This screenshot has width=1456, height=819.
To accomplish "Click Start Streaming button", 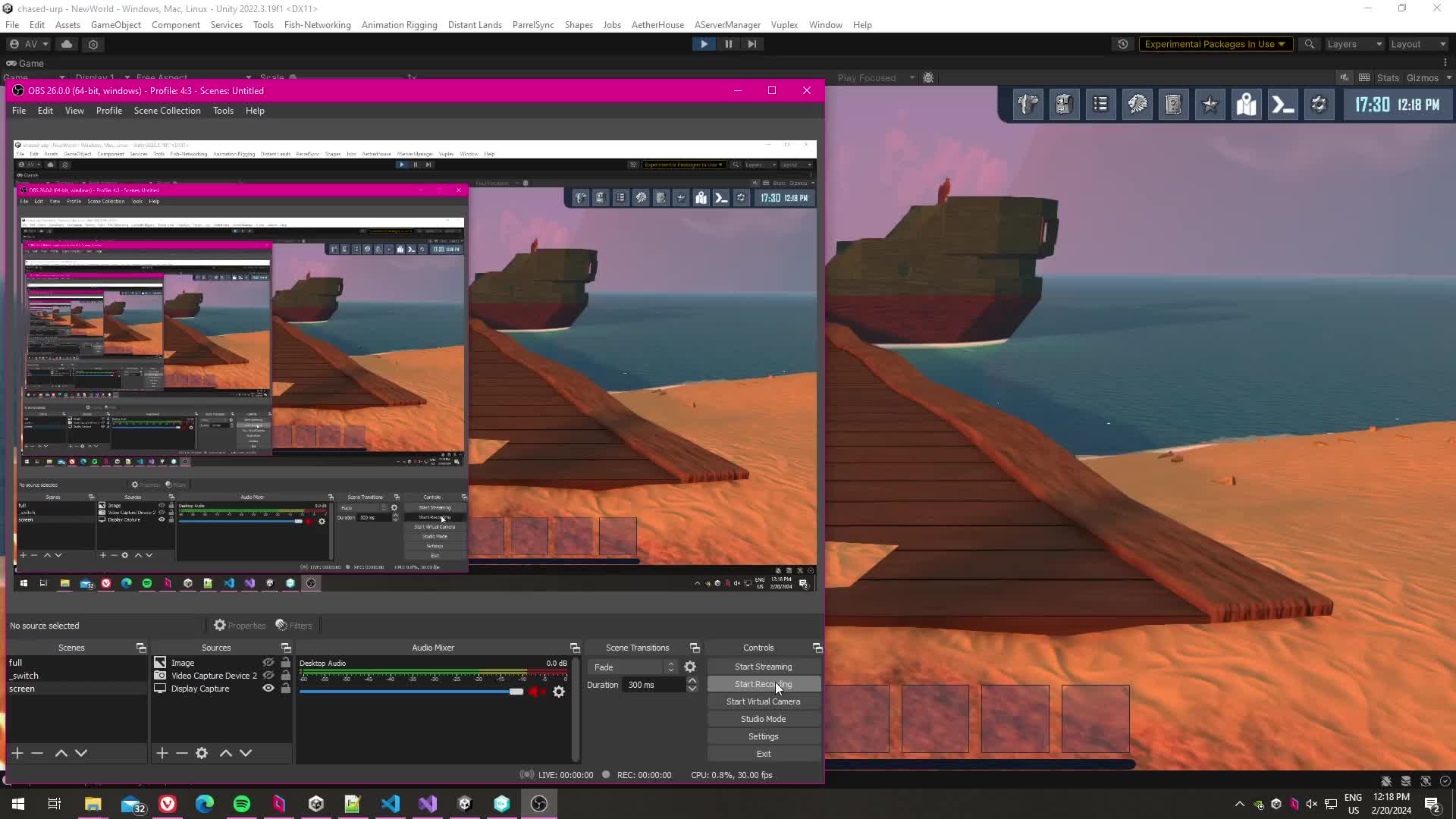I will click(x=763, y=667).
